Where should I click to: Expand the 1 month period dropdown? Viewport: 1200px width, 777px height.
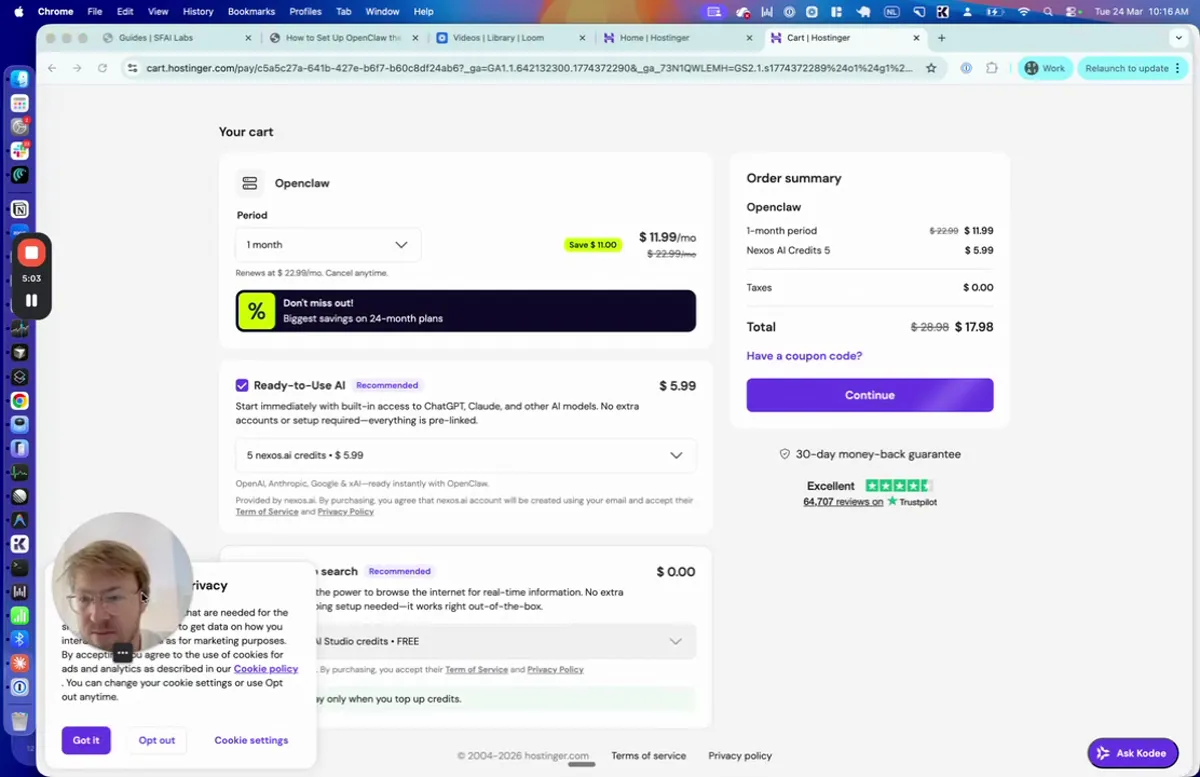(x=328, y=244)
